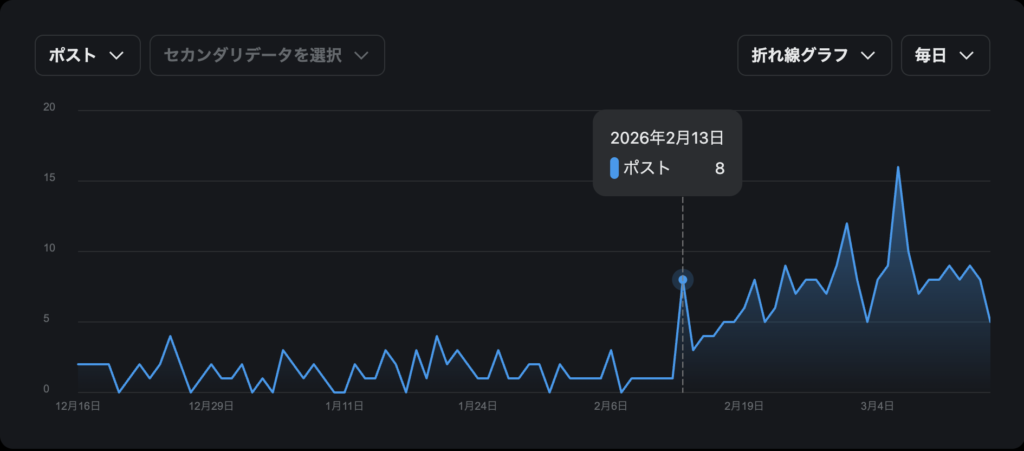Click the 3月4日 x-axis label
This screenshot has height=451, width=1024.
pyautogui.click(x=877, y=406)
